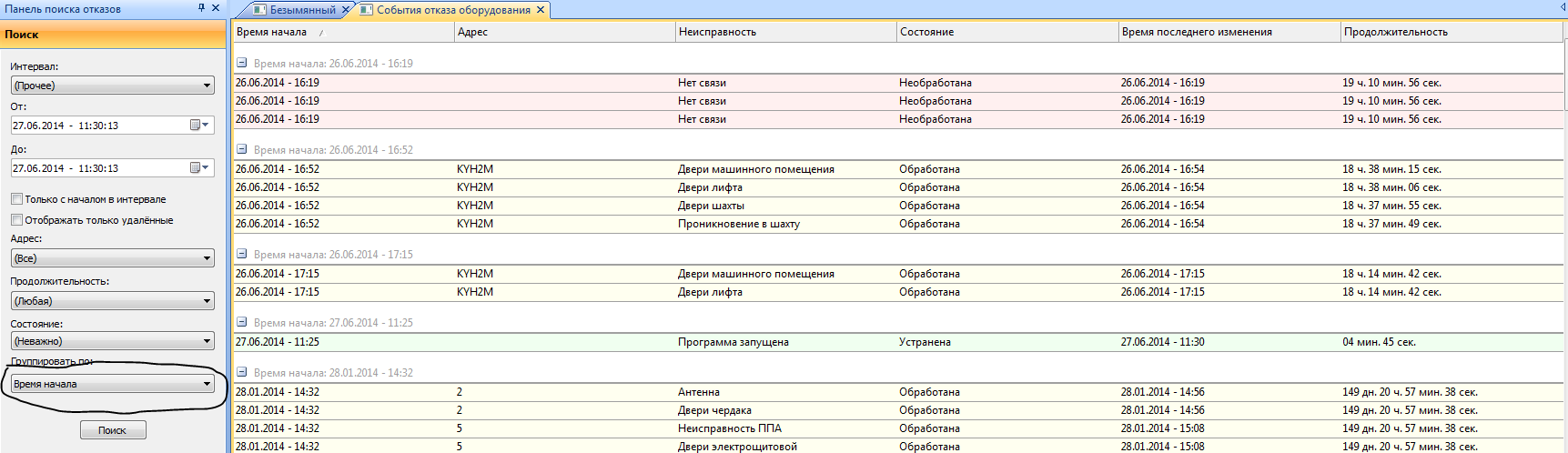This screenshot has width=1568, height=453.
Task: Enable Только с началом в интервале
Action: pyautogui.click(x=16, y=199)
